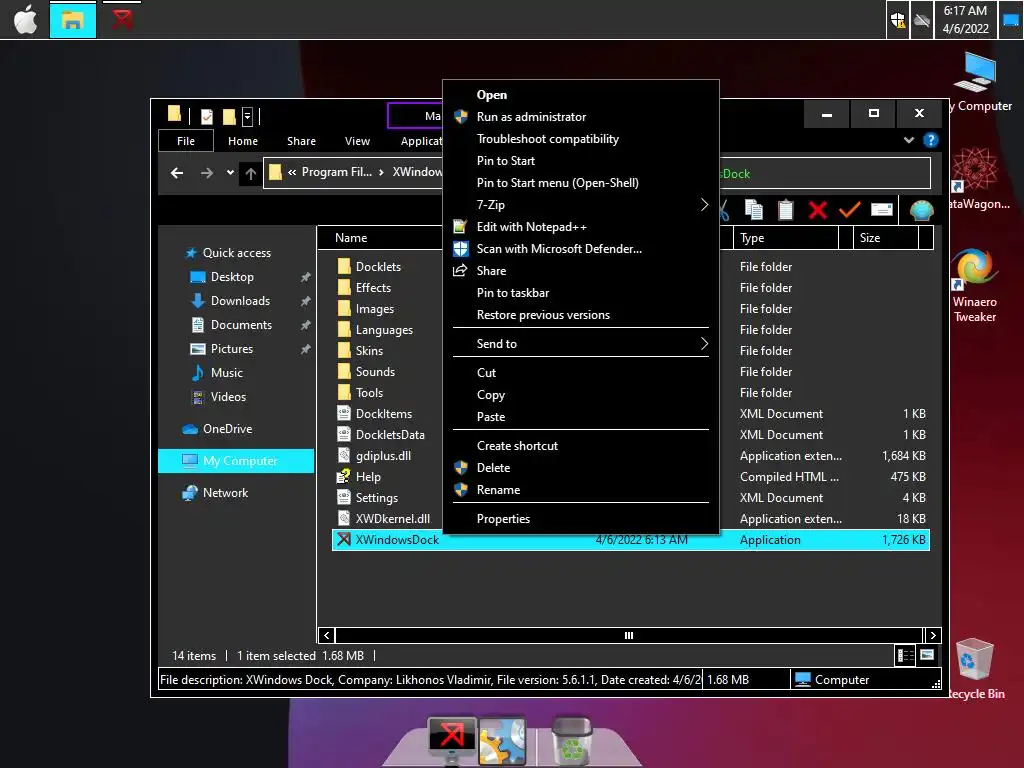Click the settings tools dock icon
Viewport: 1024px width, 768px height.
tap(502, 741)
